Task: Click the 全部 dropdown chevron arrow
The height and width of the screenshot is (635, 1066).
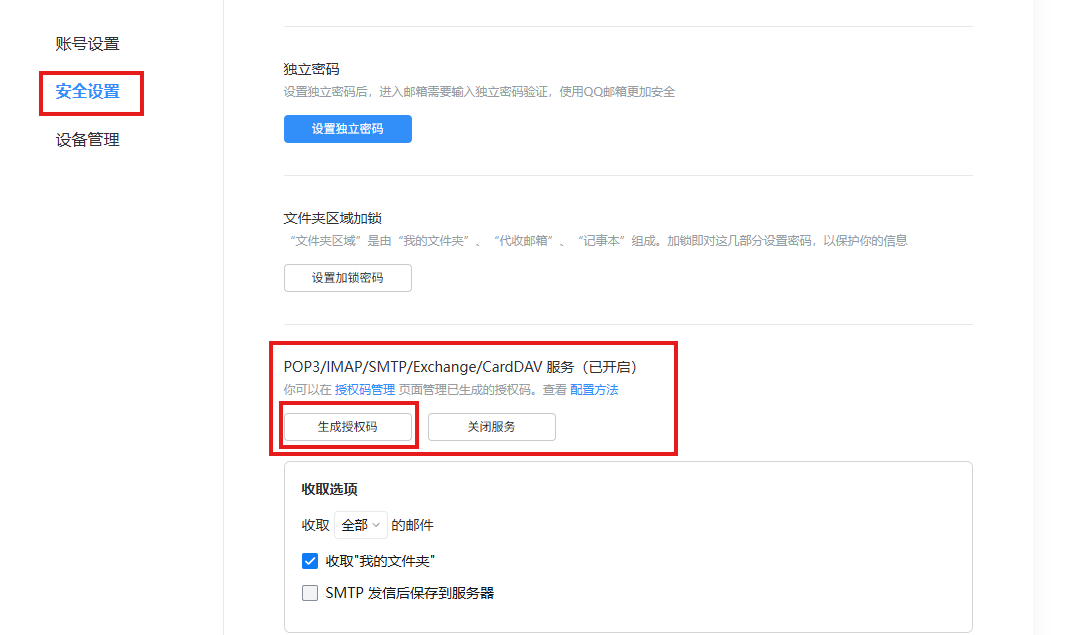Action: [374, 524]
